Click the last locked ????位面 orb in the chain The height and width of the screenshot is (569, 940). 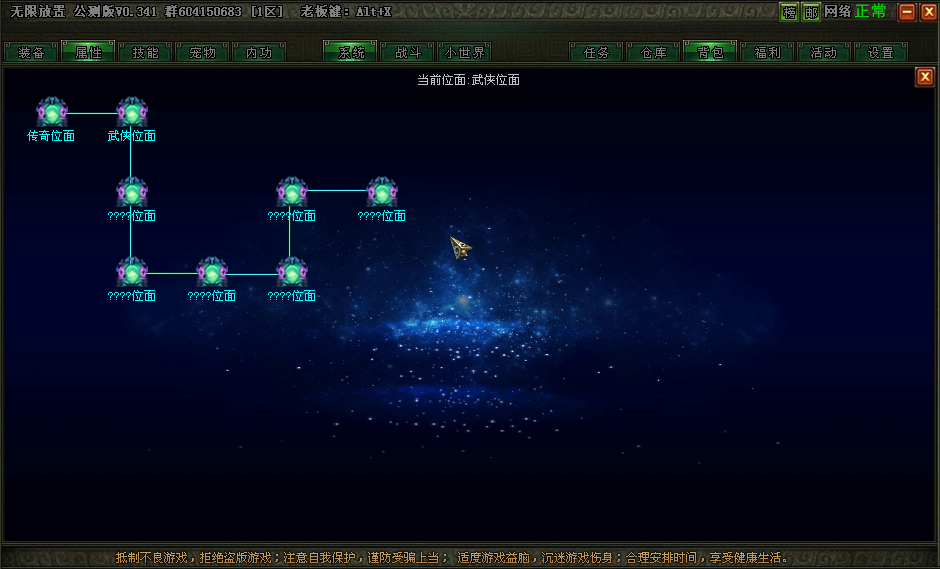pyautogui.click(x=382, y=192)
